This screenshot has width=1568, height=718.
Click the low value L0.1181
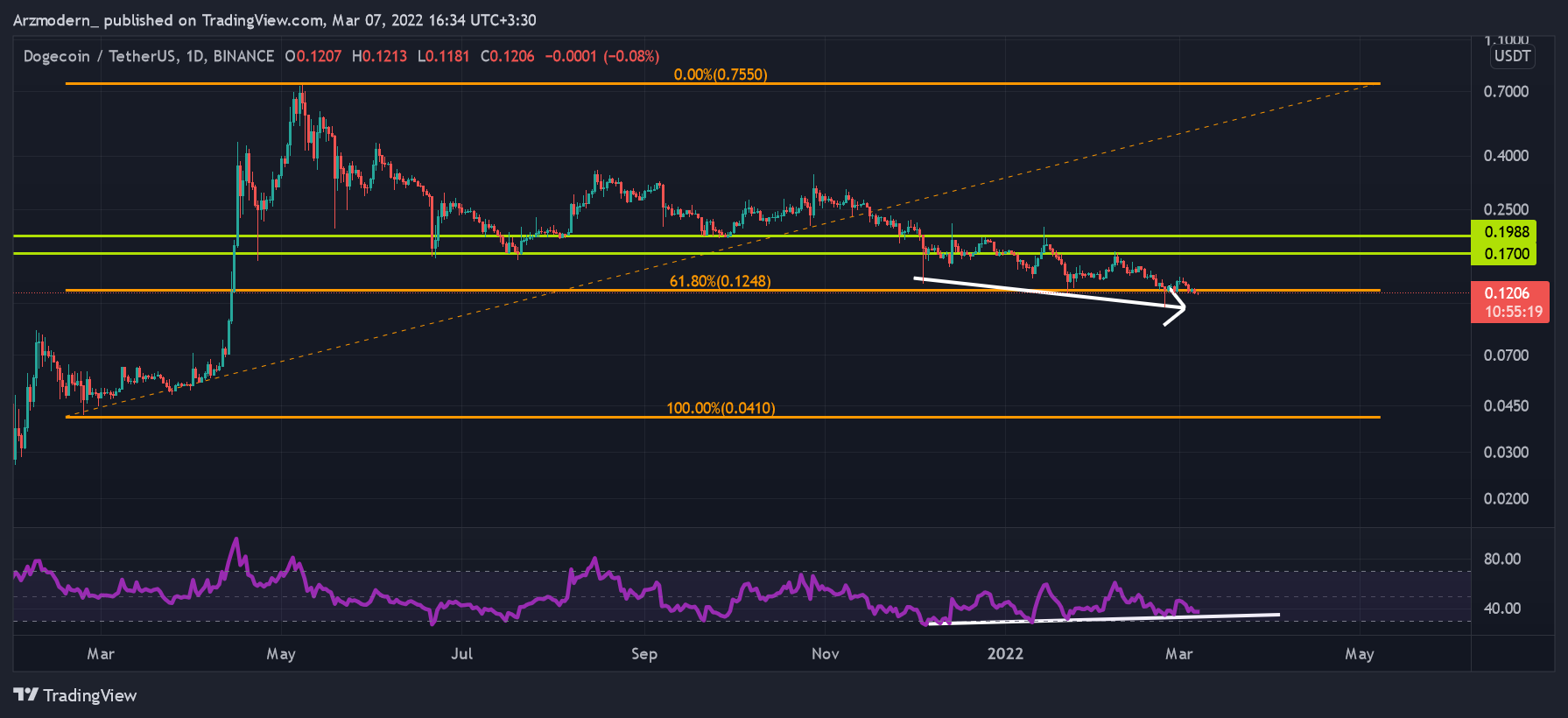click(x=444, y=56)
